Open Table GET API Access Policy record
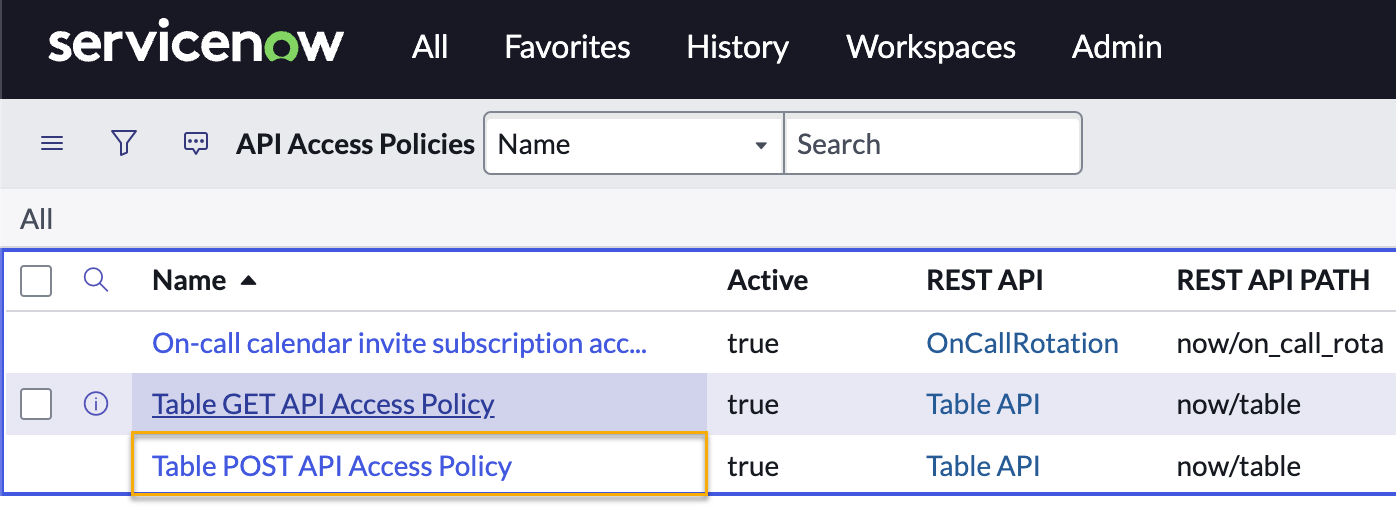Viewport: 1396px width, 526px height. point(323,404)
